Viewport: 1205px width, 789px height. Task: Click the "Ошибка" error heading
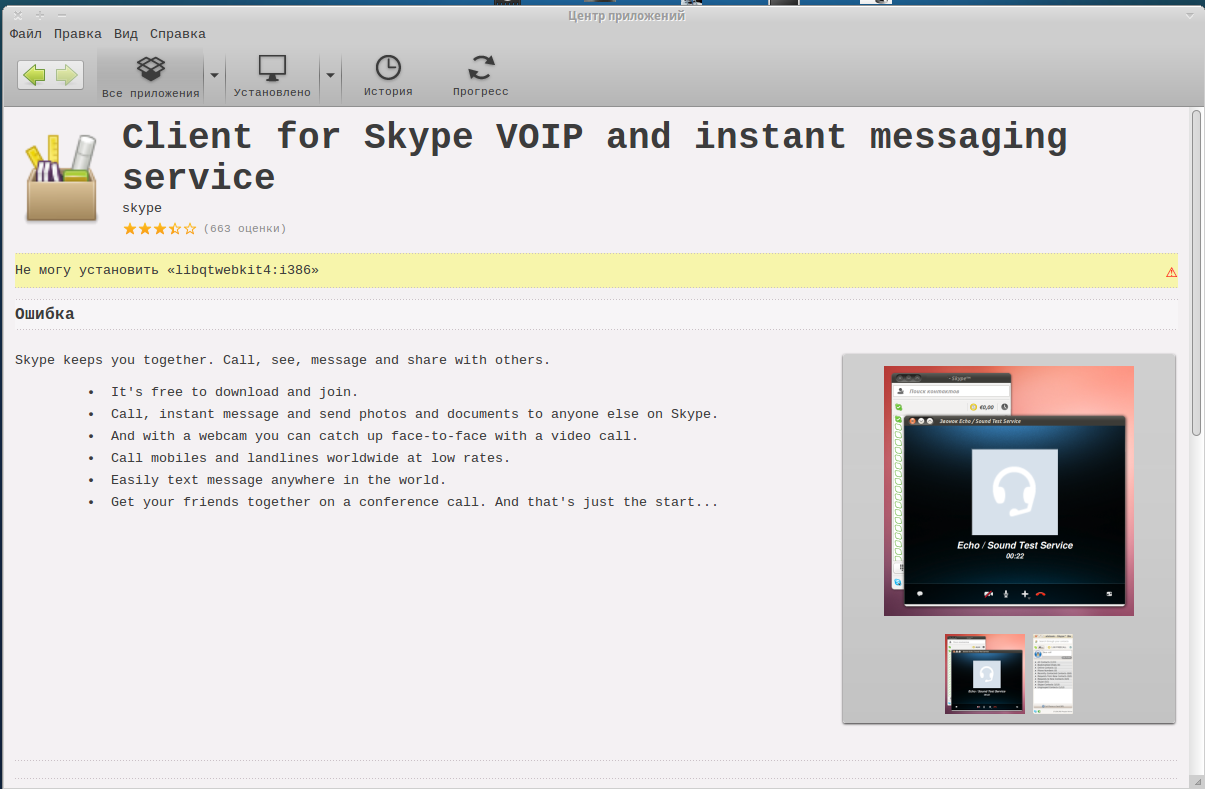point(45,315)
